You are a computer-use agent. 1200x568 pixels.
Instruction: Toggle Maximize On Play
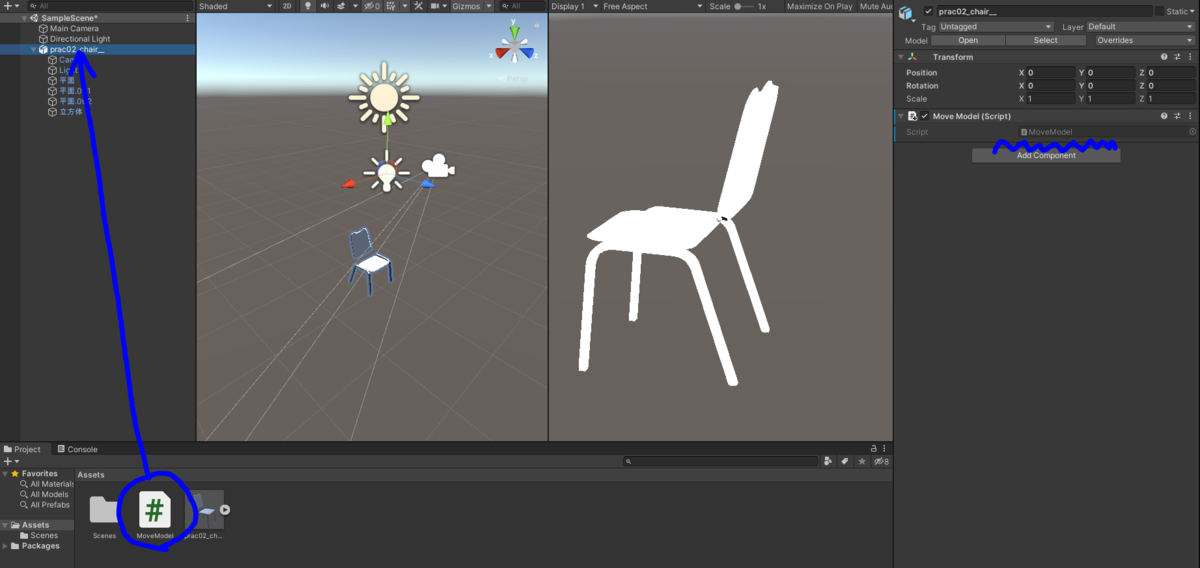[819, 6]
